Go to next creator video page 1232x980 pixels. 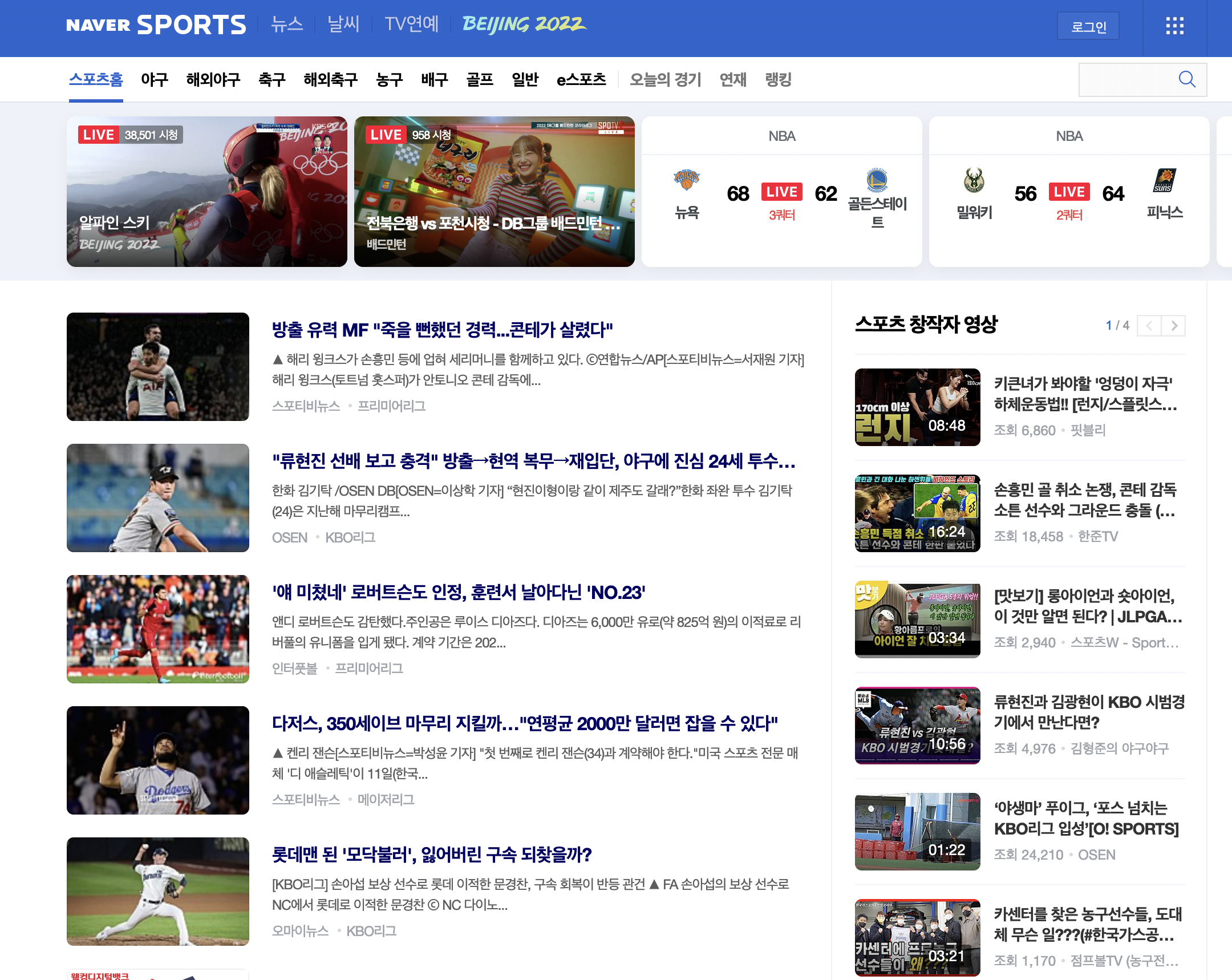pos(1174,326)
